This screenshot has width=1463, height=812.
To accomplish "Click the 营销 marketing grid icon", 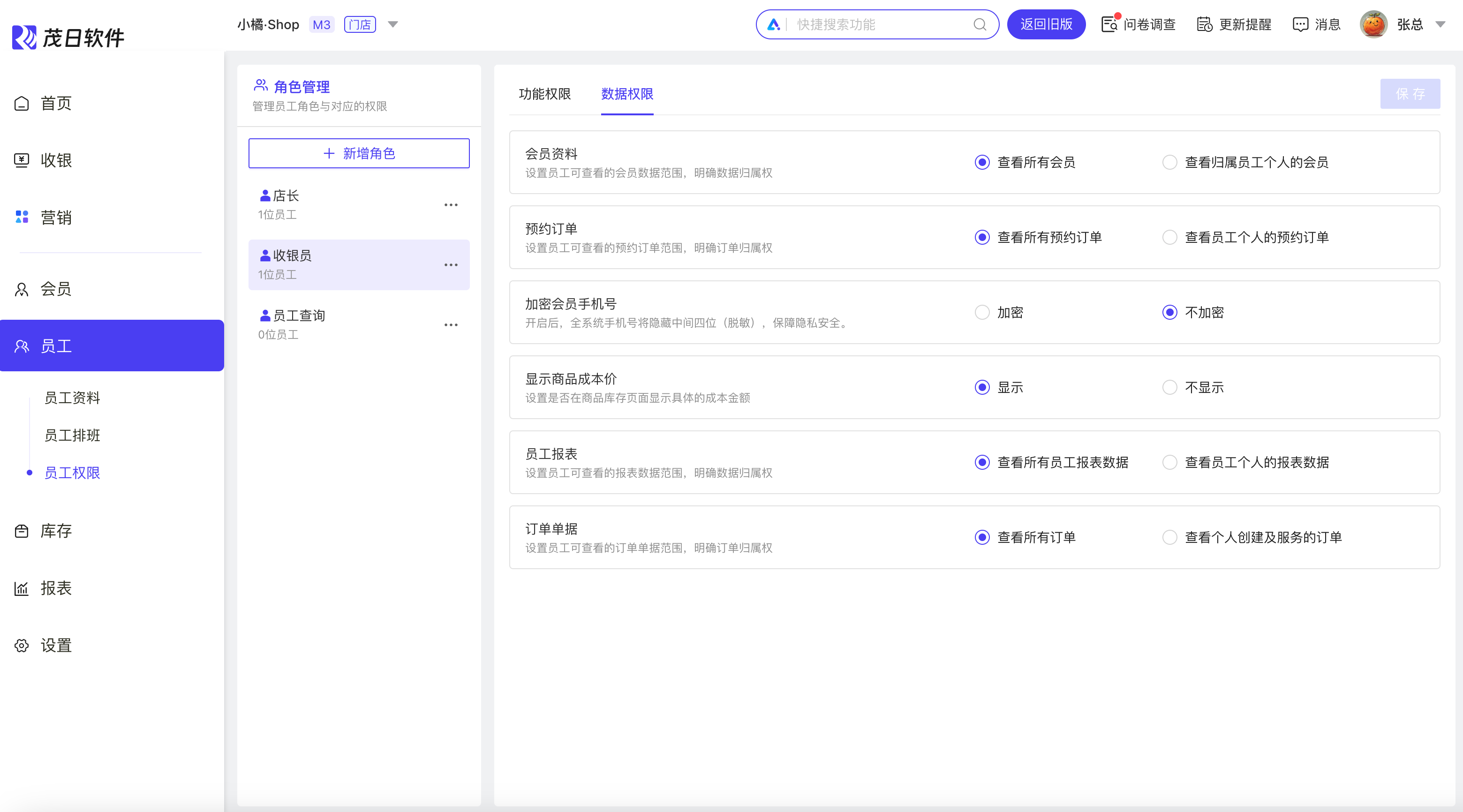I will coord(22,217).
